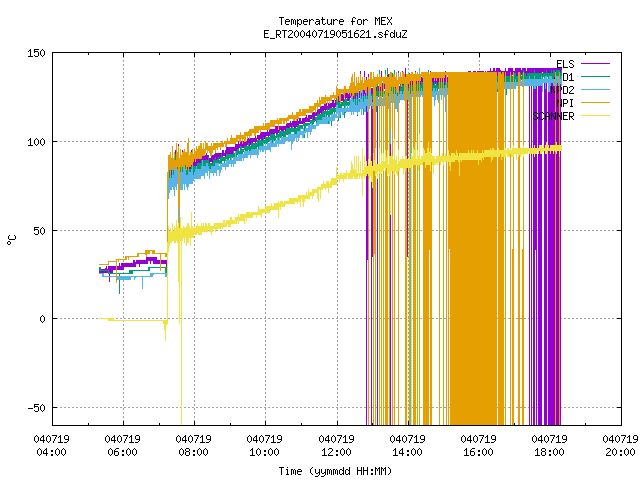This screenshot has width=640, height=480.
Task: Click the SCANNER legend label
Action: [553, 116]
